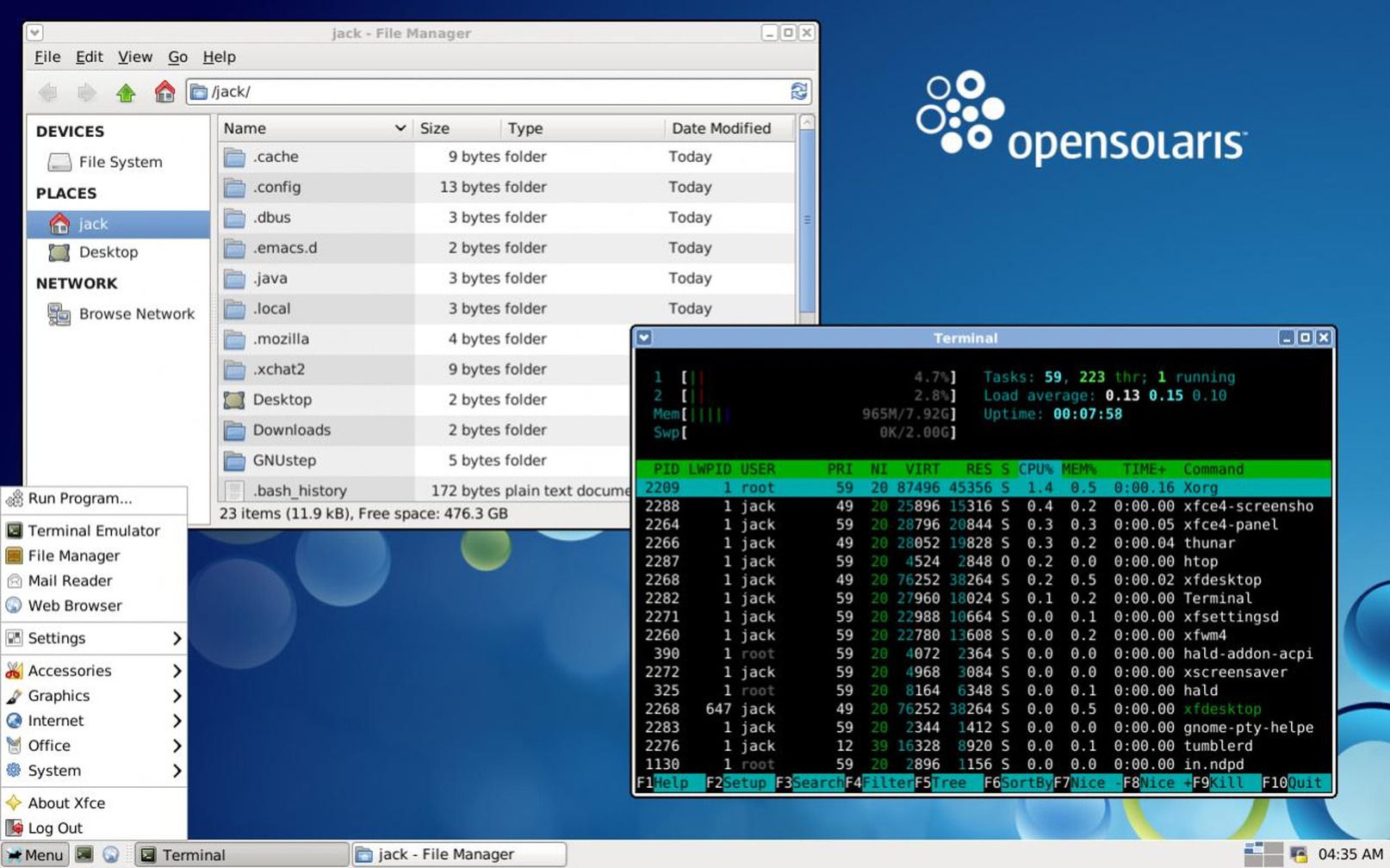Viewport: 1390px width, 868px height.
Task: Sort file list by Size column
Action: (456, 128)
